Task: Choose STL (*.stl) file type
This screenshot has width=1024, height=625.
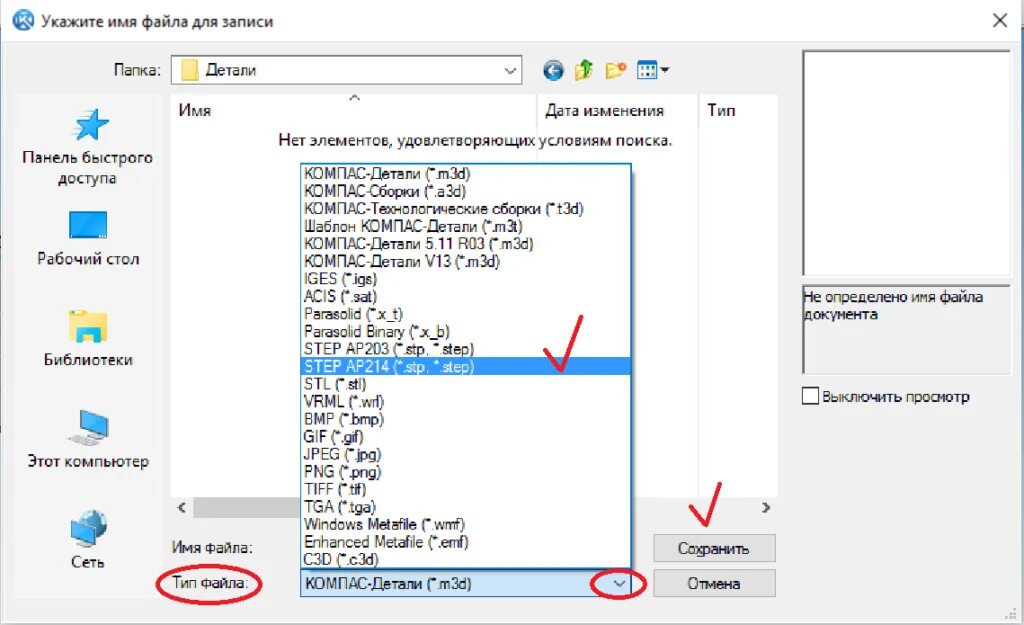Action: click(x=466, y=384)
